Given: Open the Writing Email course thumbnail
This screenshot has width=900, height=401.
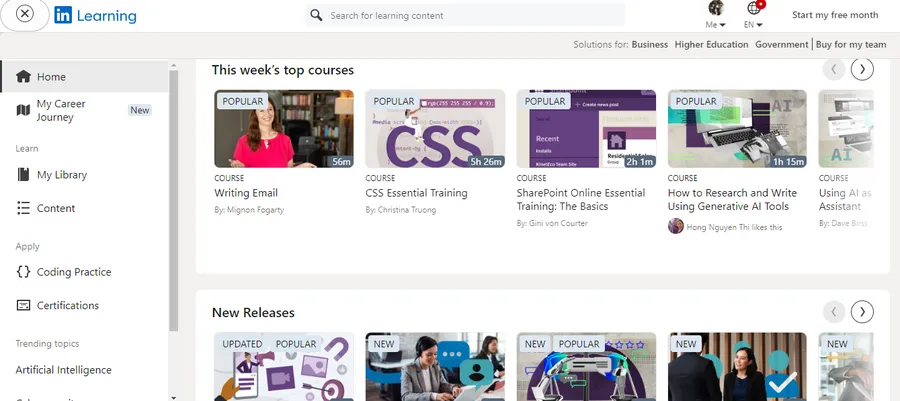Looking at the screenshot, I should point(284,129).
